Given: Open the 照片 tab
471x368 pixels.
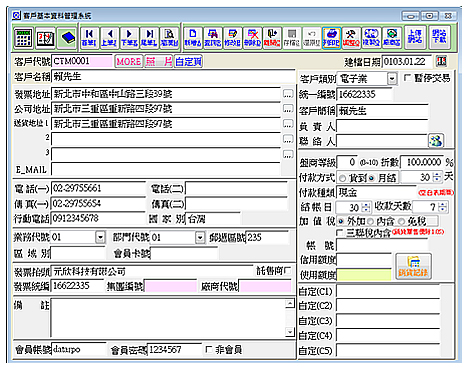Looking at the screenshot, I should pos(159,62).
